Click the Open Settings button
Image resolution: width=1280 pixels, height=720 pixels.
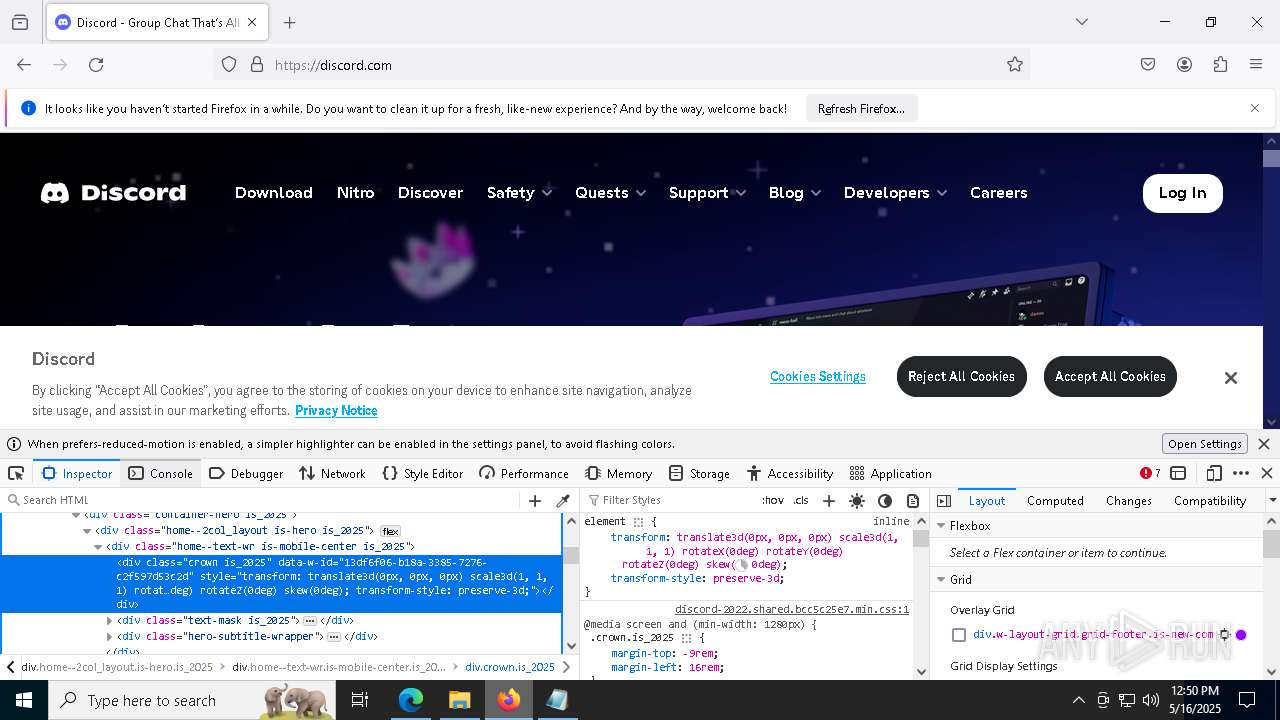[1205, 444]
